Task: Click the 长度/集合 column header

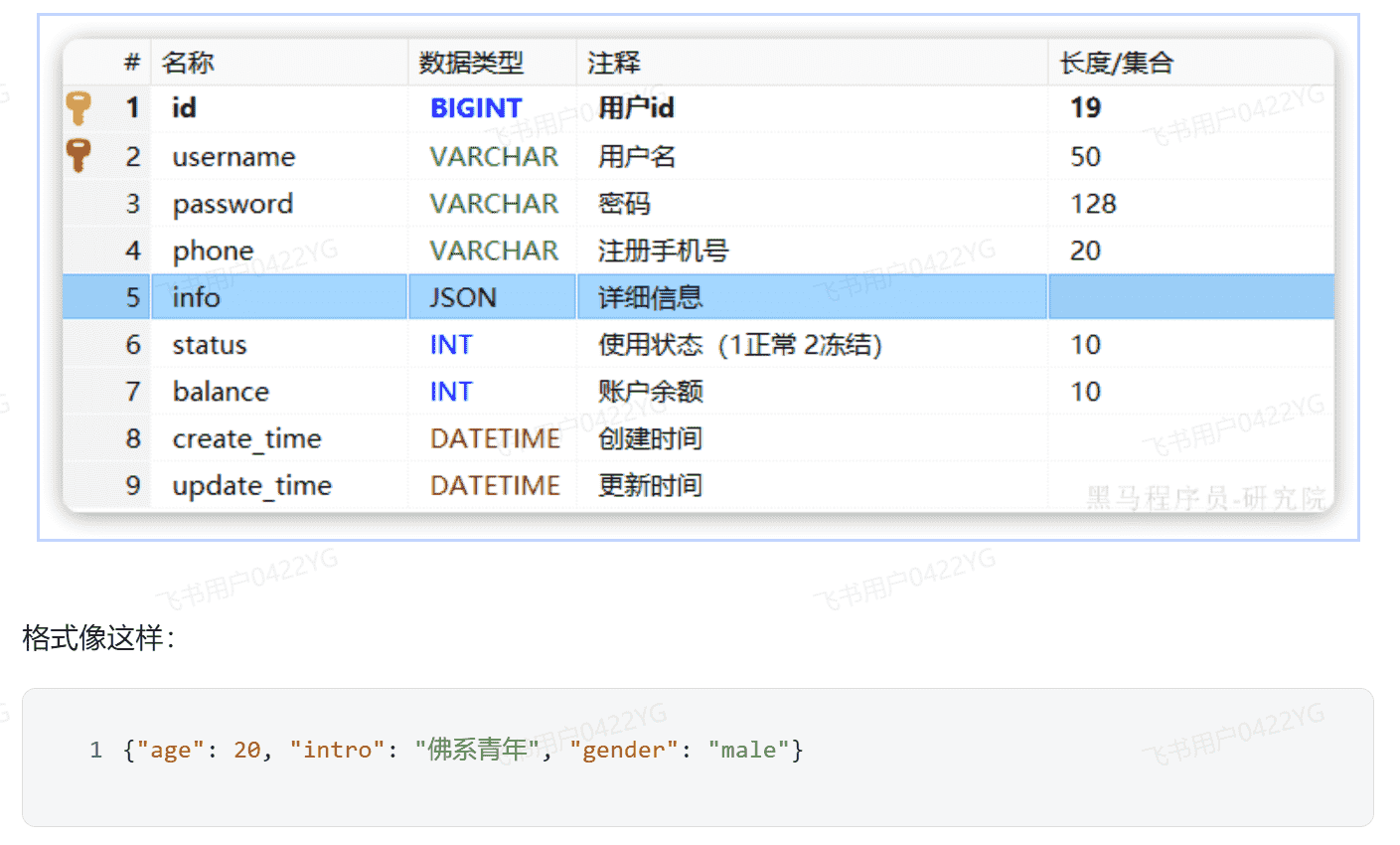Action: pos(1116,64)
